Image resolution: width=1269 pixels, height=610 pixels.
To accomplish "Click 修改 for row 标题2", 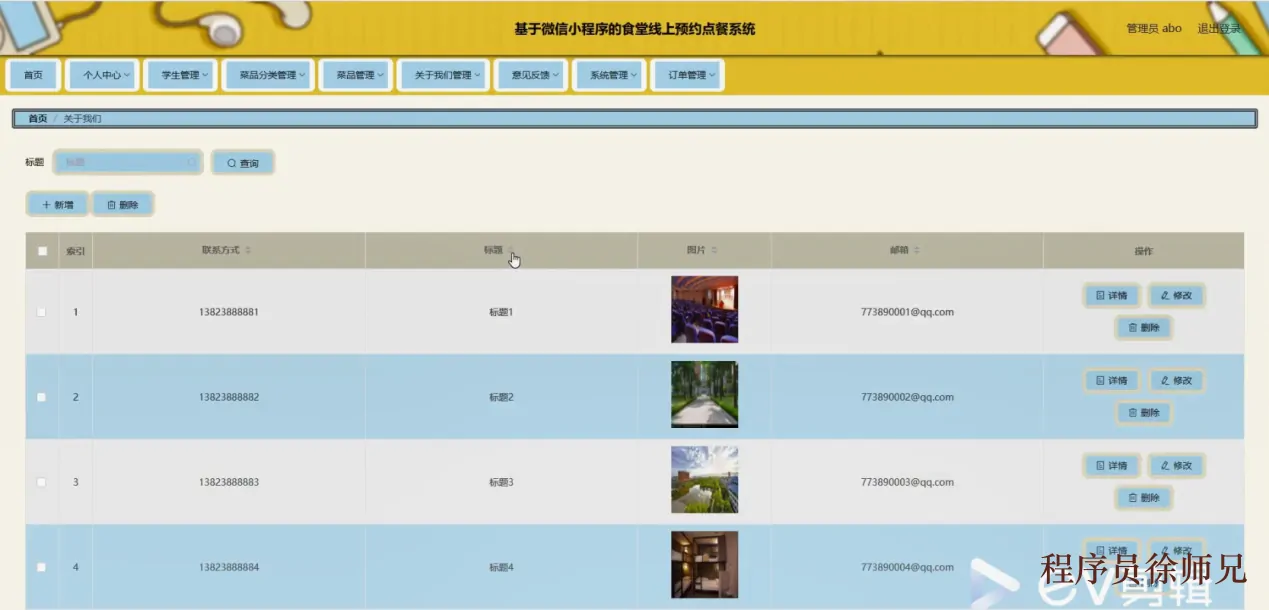I will [x=1176, y=381].
